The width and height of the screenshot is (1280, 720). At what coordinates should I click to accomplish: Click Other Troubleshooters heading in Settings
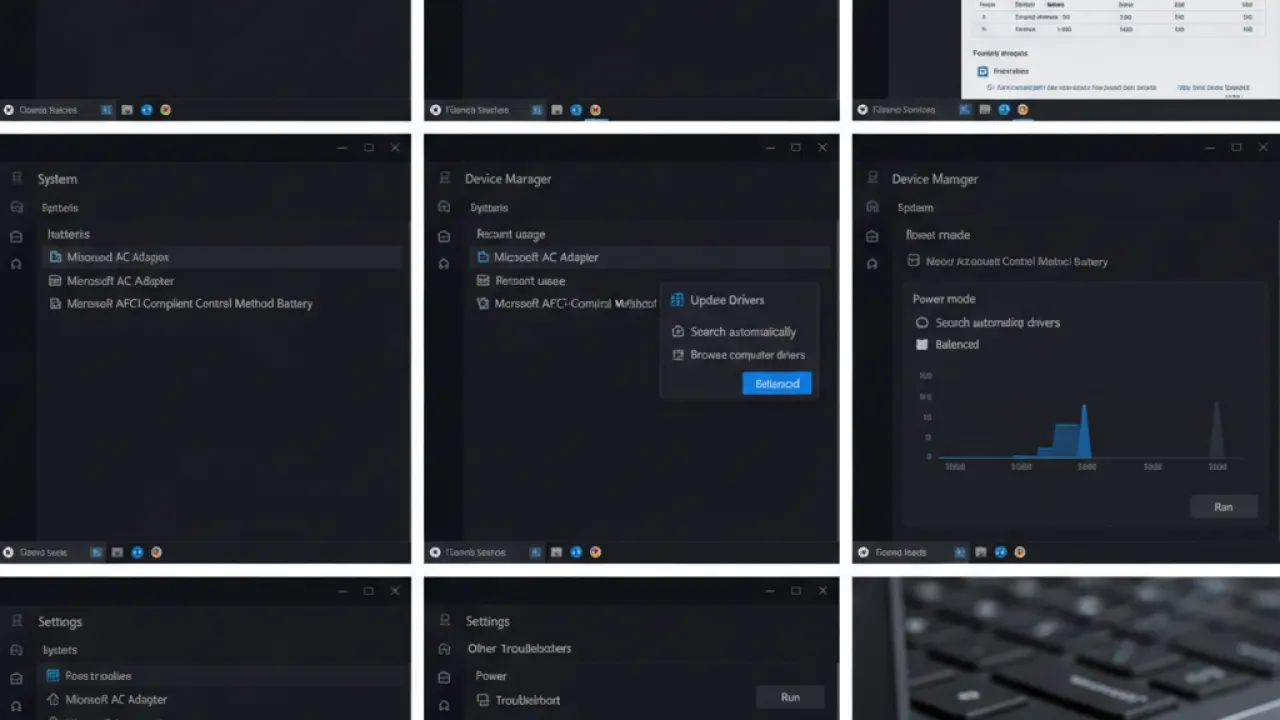[520, 648]
